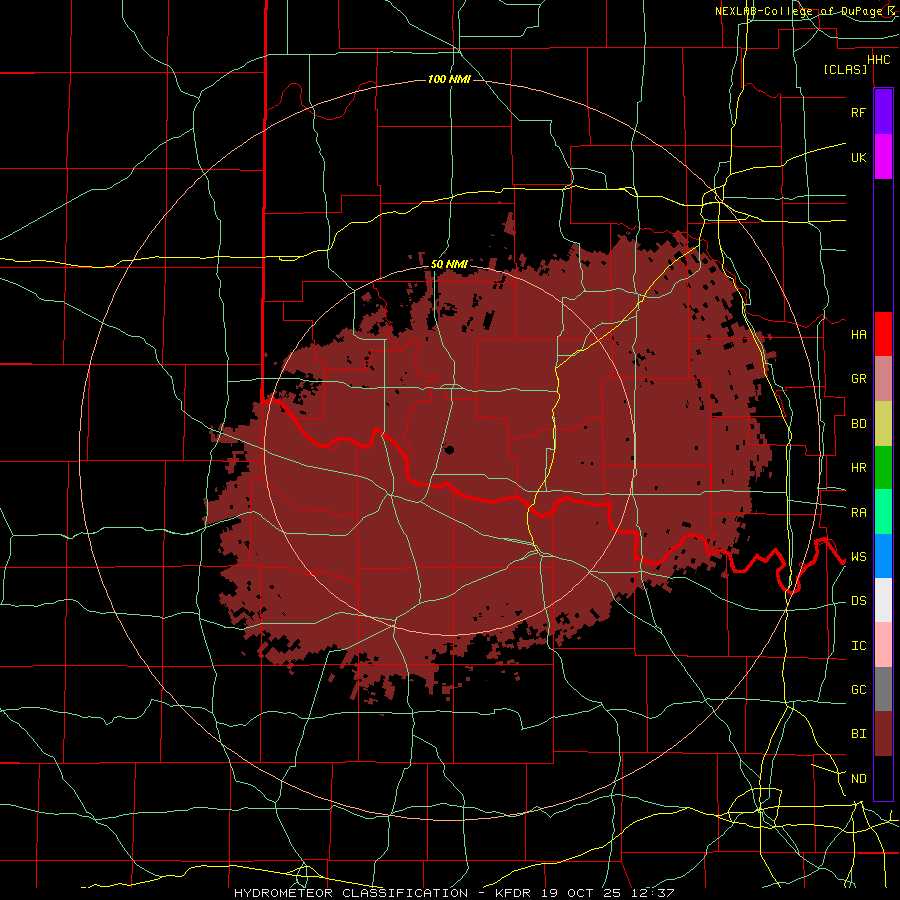Click the BI legend label
This screenshot has width=900, height=900.
point(858,734)
